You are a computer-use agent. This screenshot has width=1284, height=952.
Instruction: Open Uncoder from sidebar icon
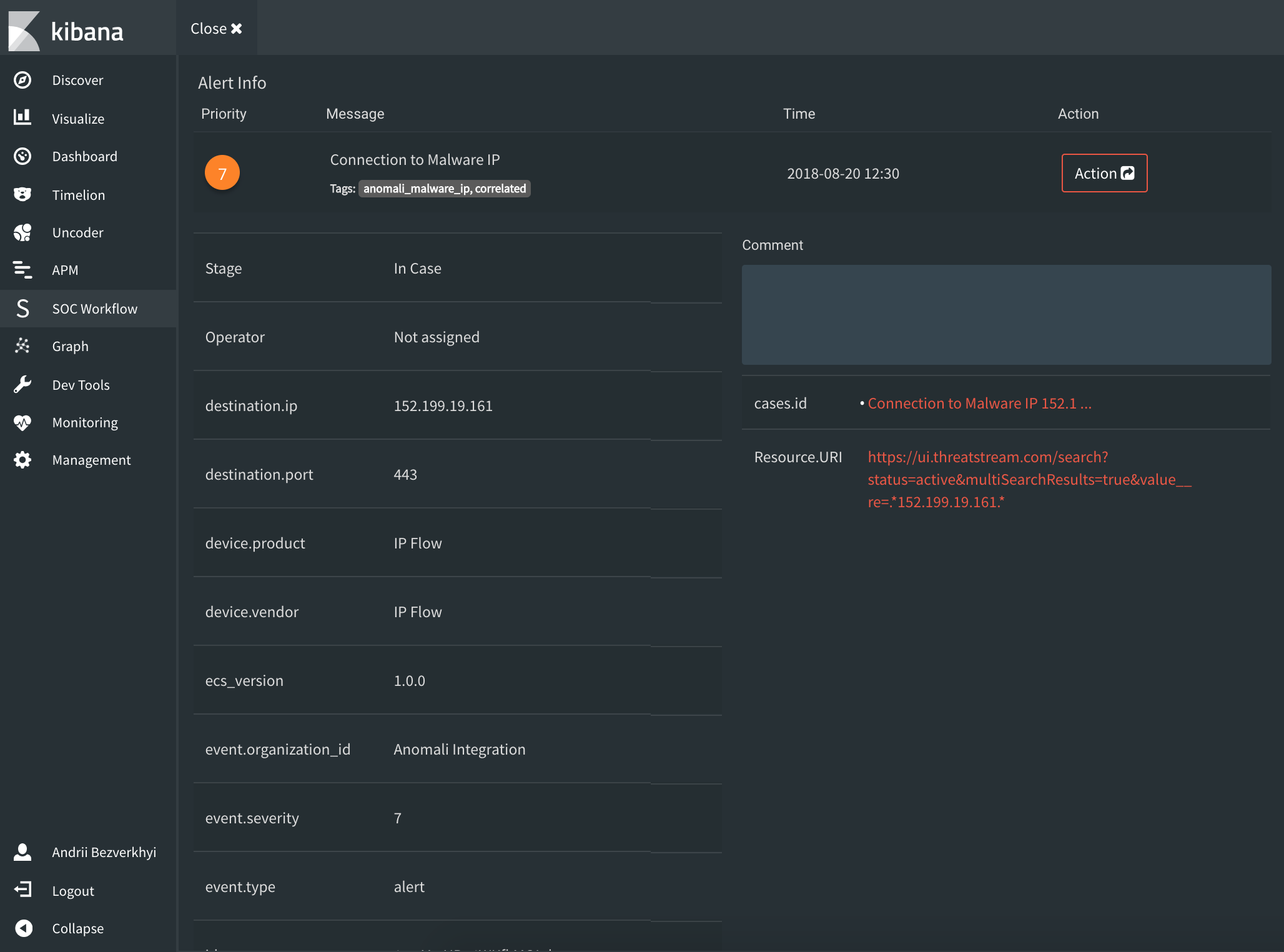pos(22,232)
